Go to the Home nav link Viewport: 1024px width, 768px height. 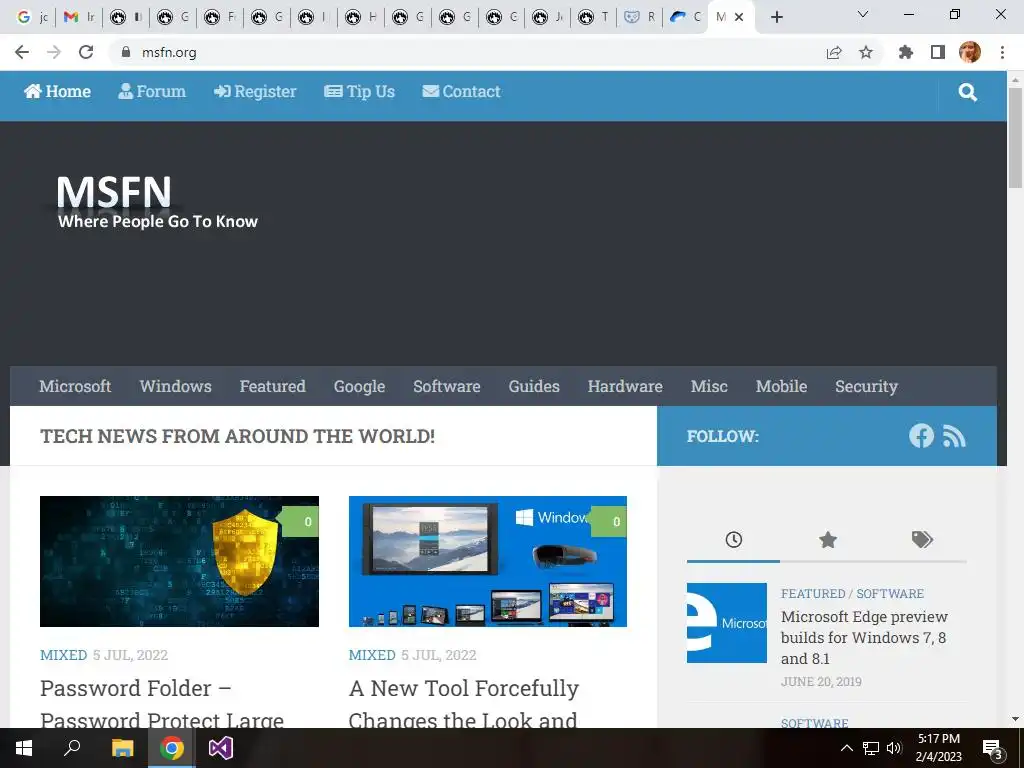[x=57, y=91]
